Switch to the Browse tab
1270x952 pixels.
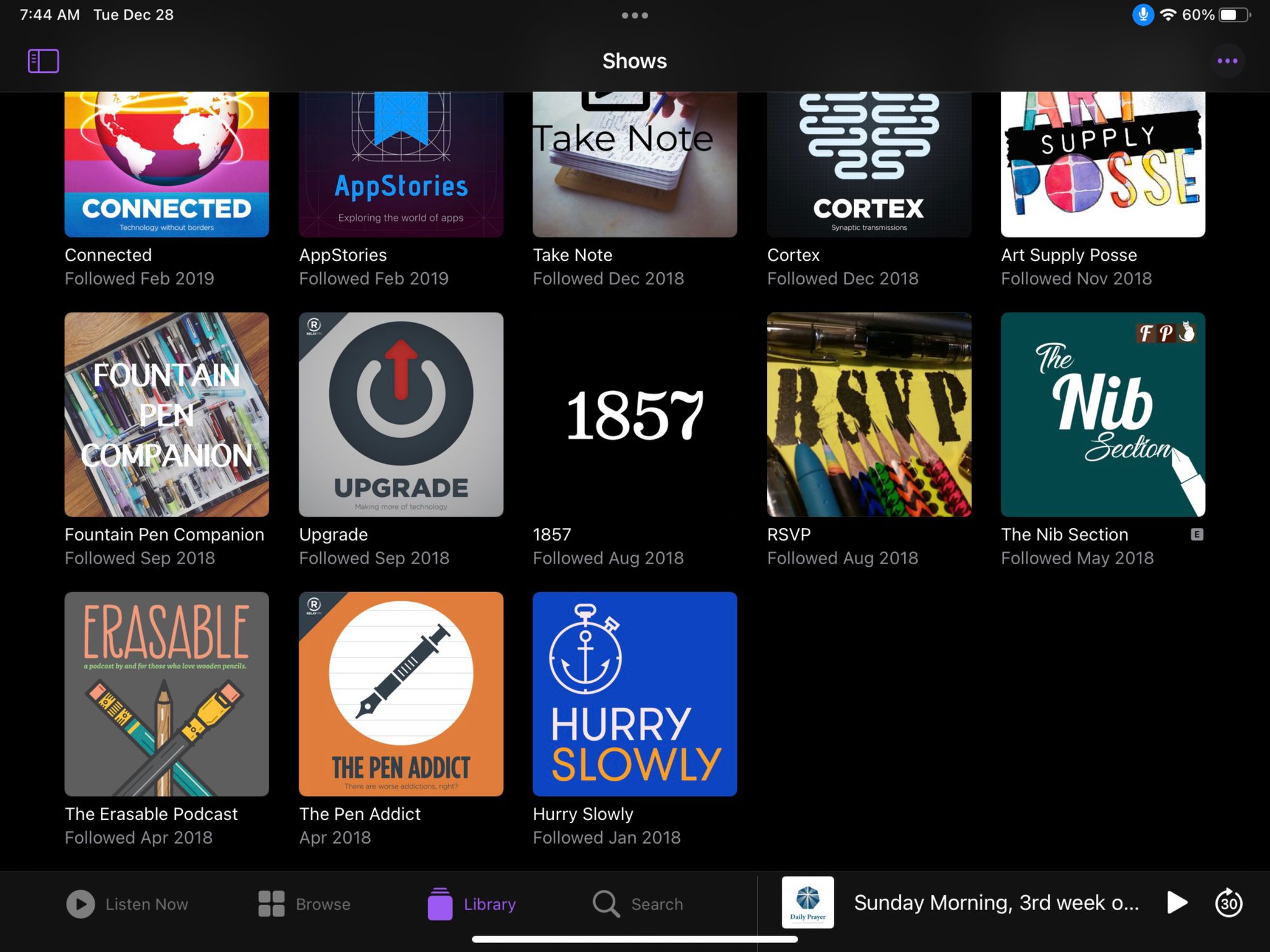pyautogui.click(x=304, y=904)
